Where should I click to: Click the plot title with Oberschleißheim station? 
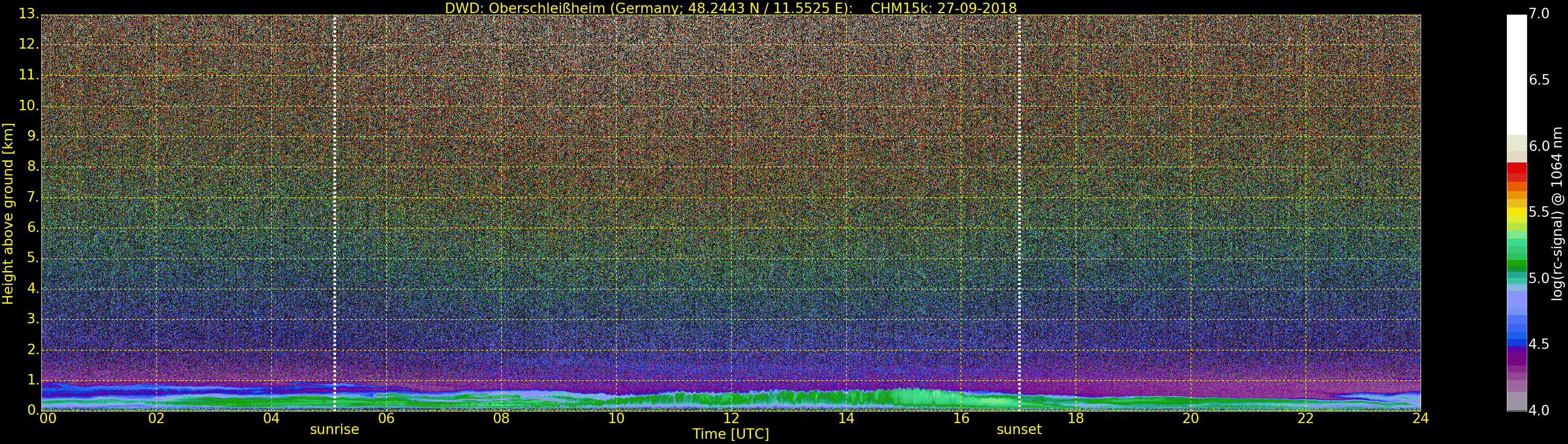pyautogui.click(x=731, y=8)
